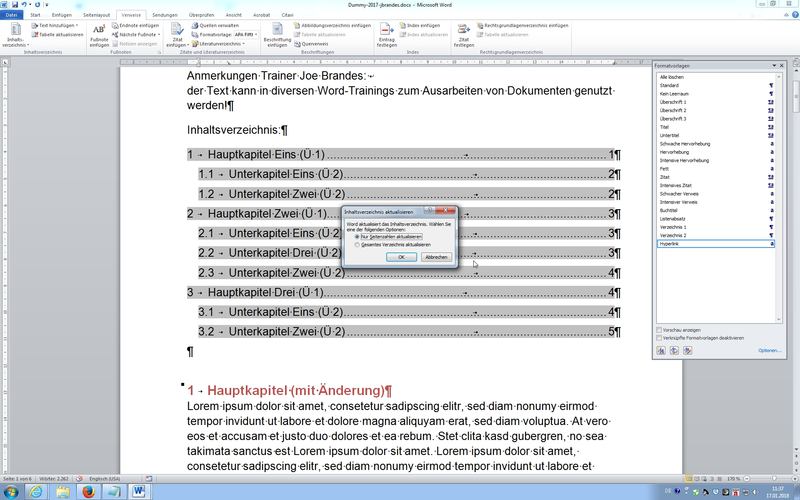Image resolution: width=800 pixels, height=500 pixels.
Task: Switch to the Start tab
Action: tap(35, 15)
